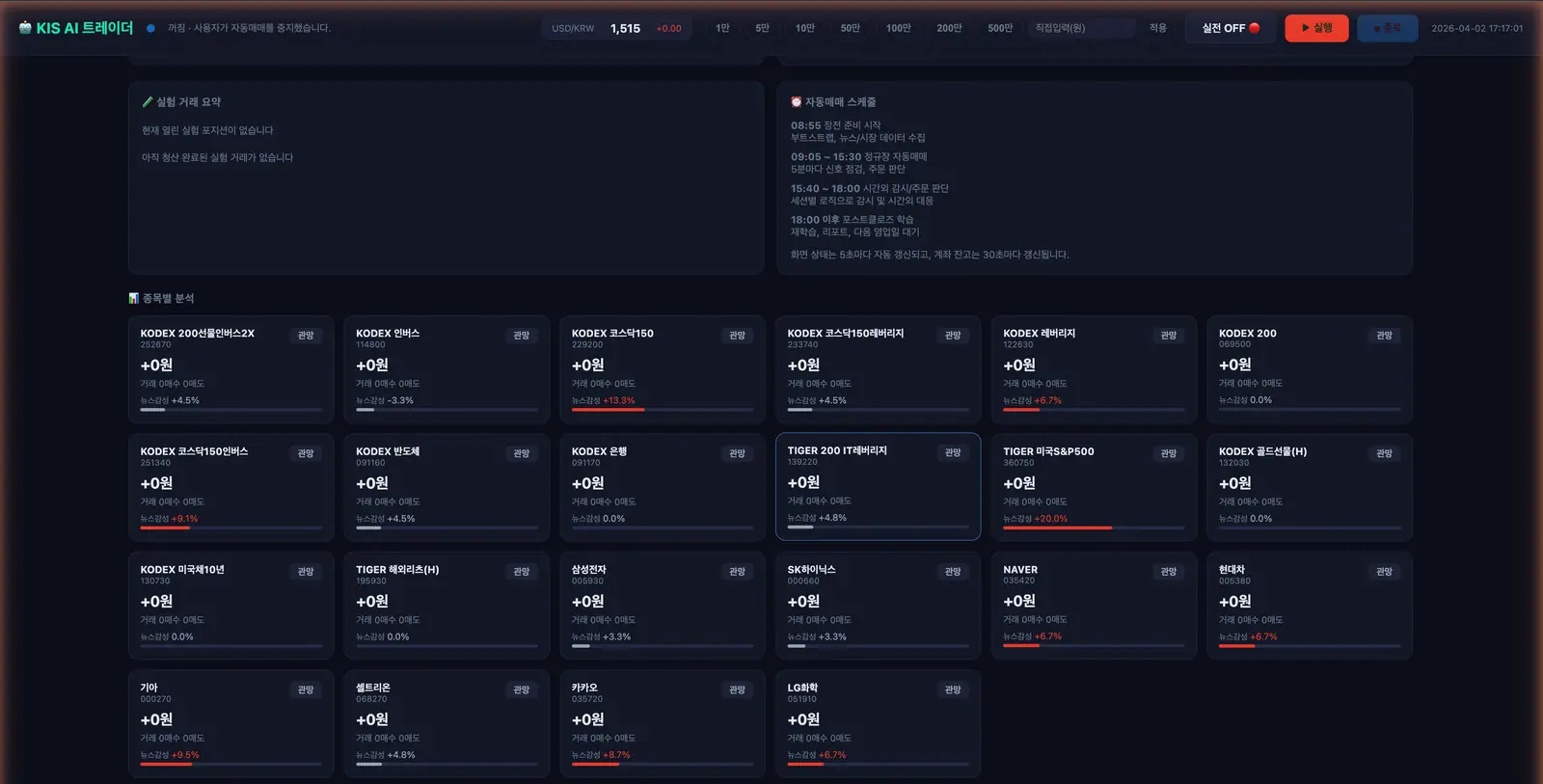
Task: Click the 관망 badge on SK하이닉스
Action: 953,572
